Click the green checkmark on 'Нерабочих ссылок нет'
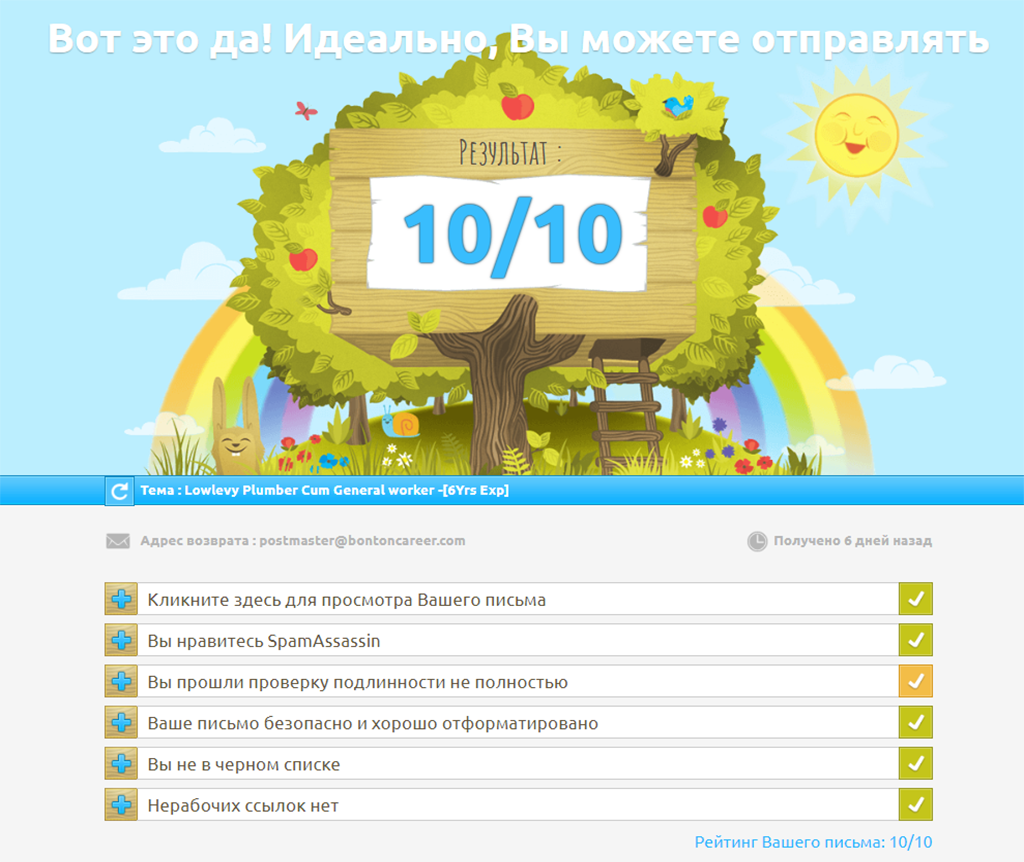1024x862 pixels. [x=915, y=803]
